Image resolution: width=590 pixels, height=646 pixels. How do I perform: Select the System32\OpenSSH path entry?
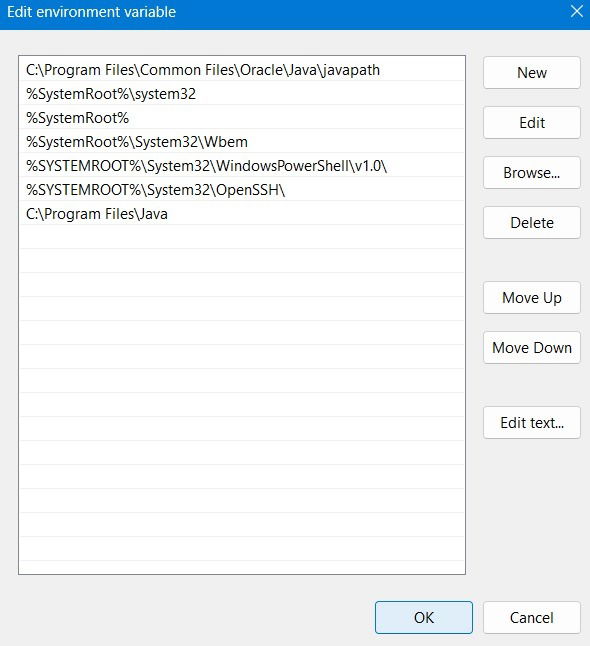[x=242, y=190]
